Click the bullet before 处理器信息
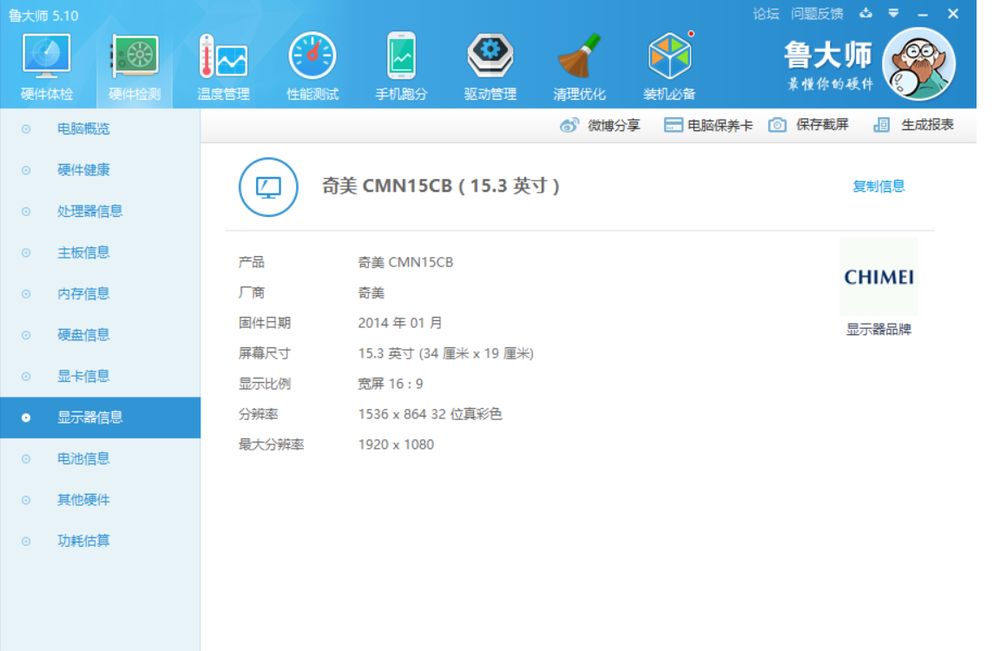Viewport: 1000px width, 651px height. pyautogui.click(x=26, y=212)
